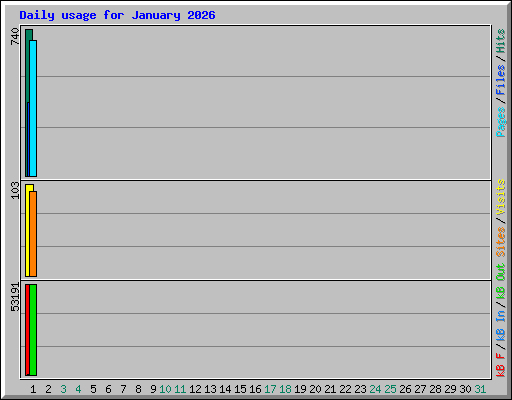Click day 29 on the x-axis
Image resolution: width=512 pixels, height=400 pixels.
click(450, 389)
